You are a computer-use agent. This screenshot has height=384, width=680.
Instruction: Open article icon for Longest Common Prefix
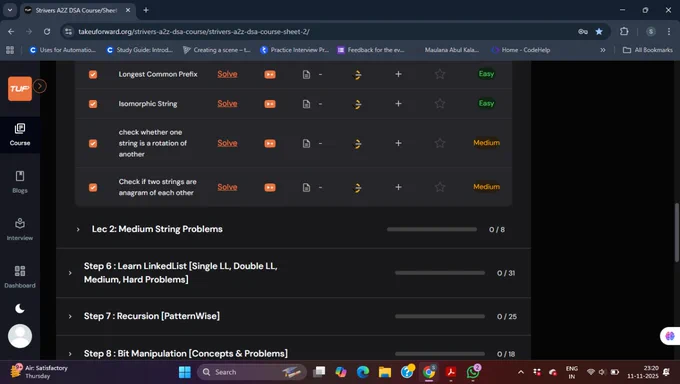(x=306, y=75)
